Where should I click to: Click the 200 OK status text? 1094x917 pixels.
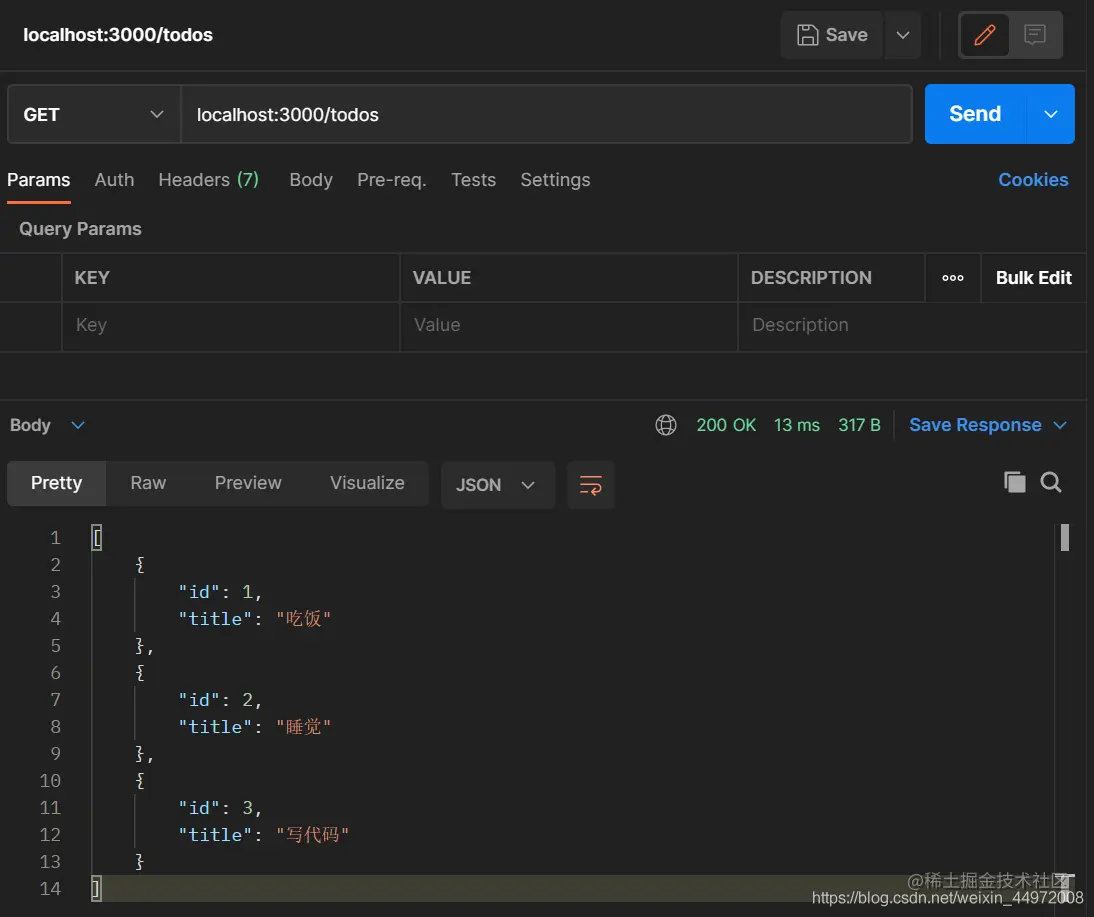[726, 425]
